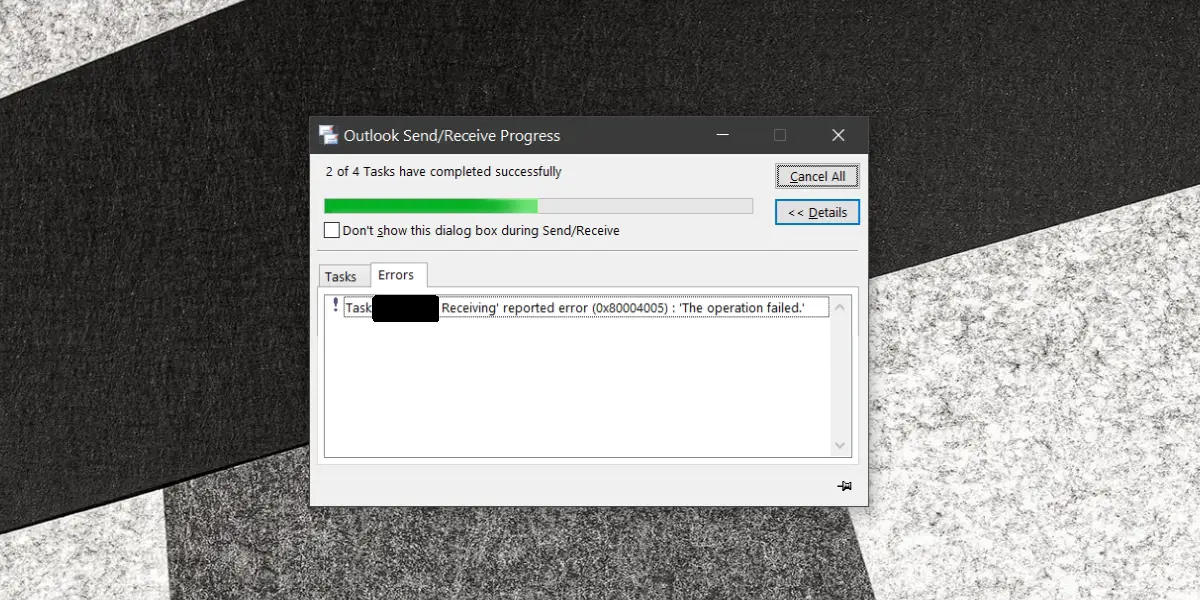Select the Errors tab
Image resolution: width=1200 pixels, height=600 pixels.
(397, 275)
